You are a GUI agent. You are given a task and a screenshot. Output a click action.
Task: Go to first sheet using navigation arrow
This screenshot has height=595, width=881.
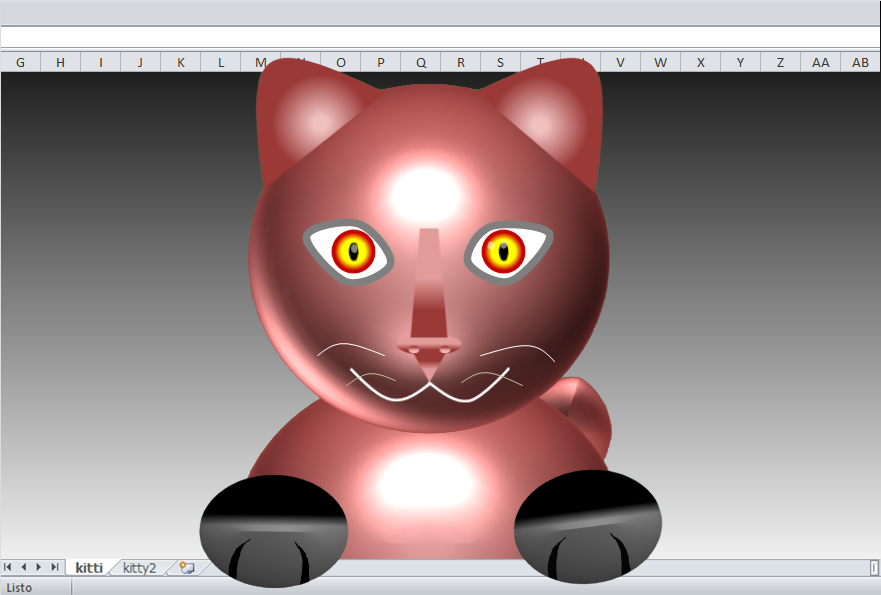pos(8,567)
